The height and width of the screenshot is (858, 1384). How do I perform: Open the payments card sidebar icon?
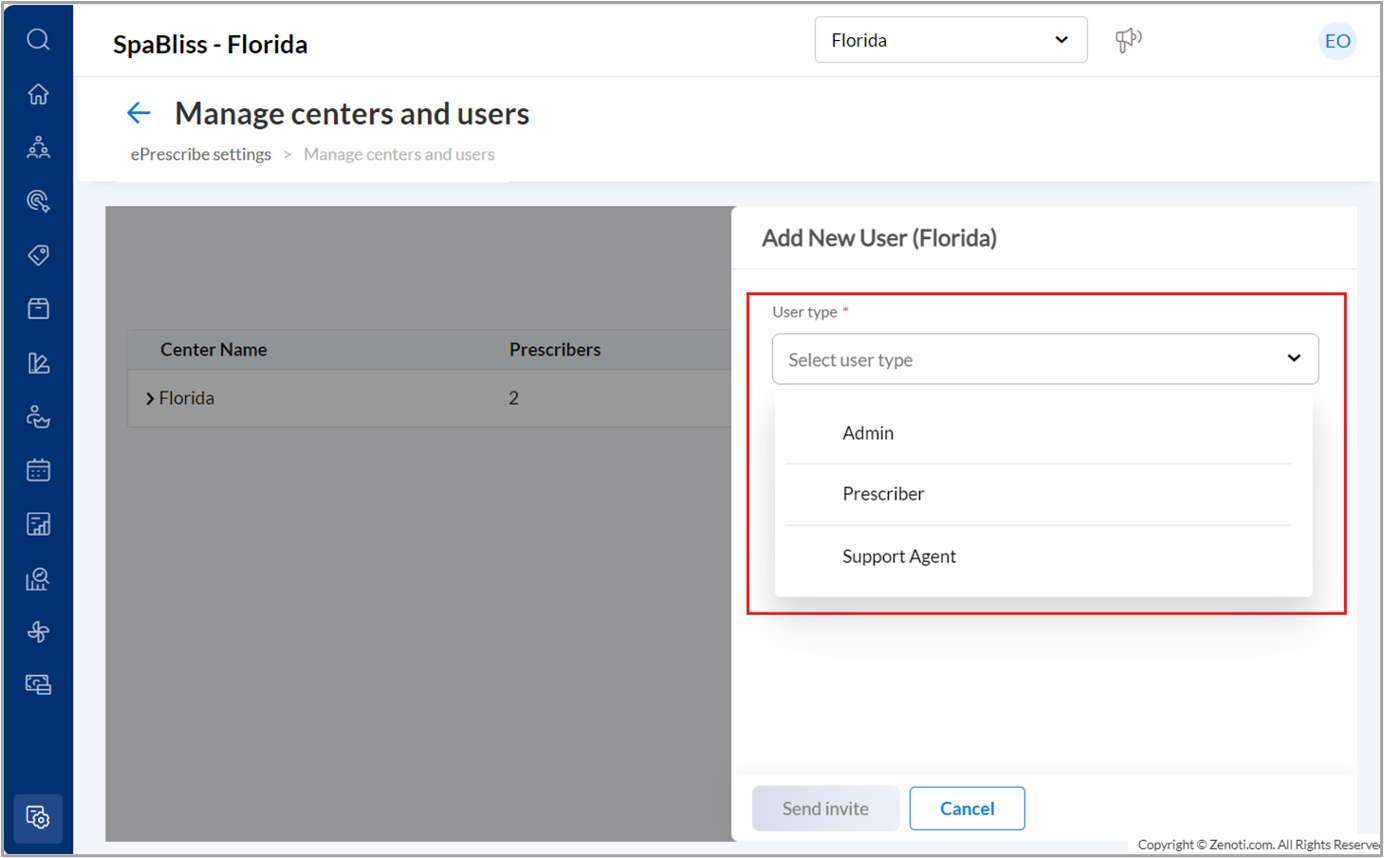(x=38, y=685)
